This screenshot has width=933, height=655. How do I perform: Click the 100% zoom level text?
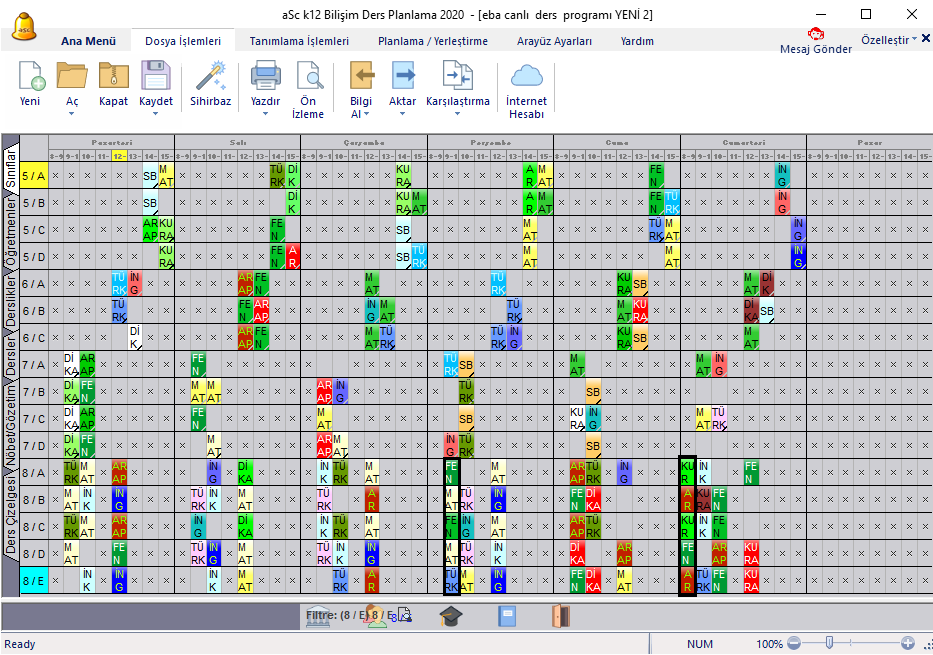[x=769, y=644]
